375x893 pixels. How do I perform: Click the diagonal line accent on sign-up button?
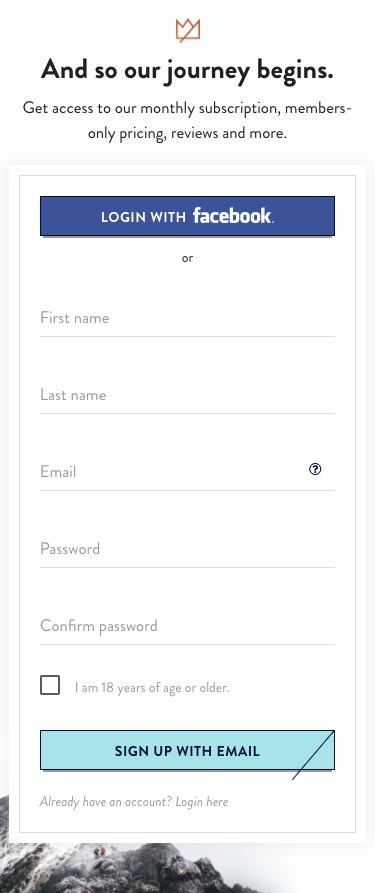pos(313,756)
